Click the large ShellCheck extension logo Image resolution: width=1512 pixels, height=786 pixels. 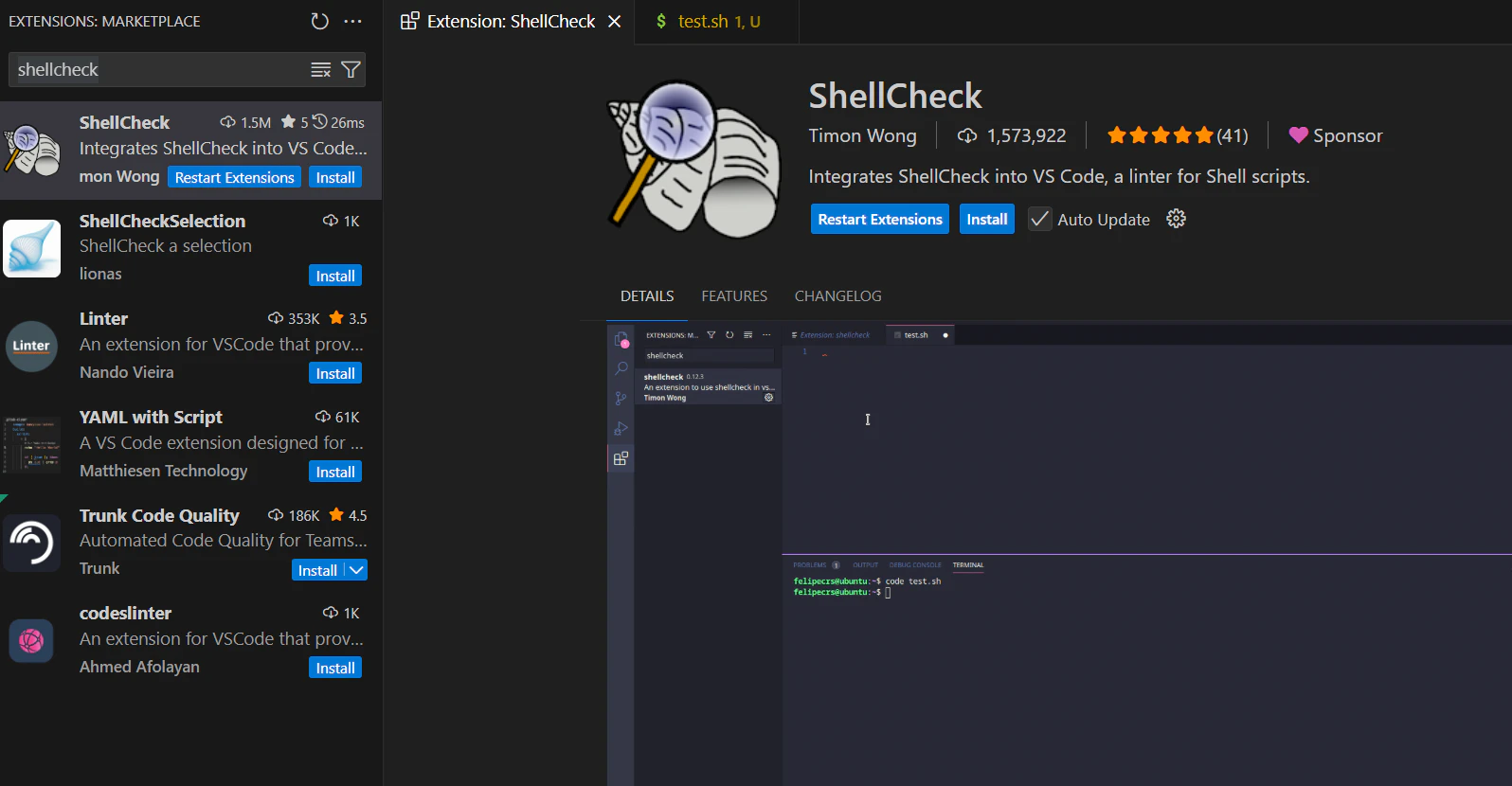coord(693,158)
